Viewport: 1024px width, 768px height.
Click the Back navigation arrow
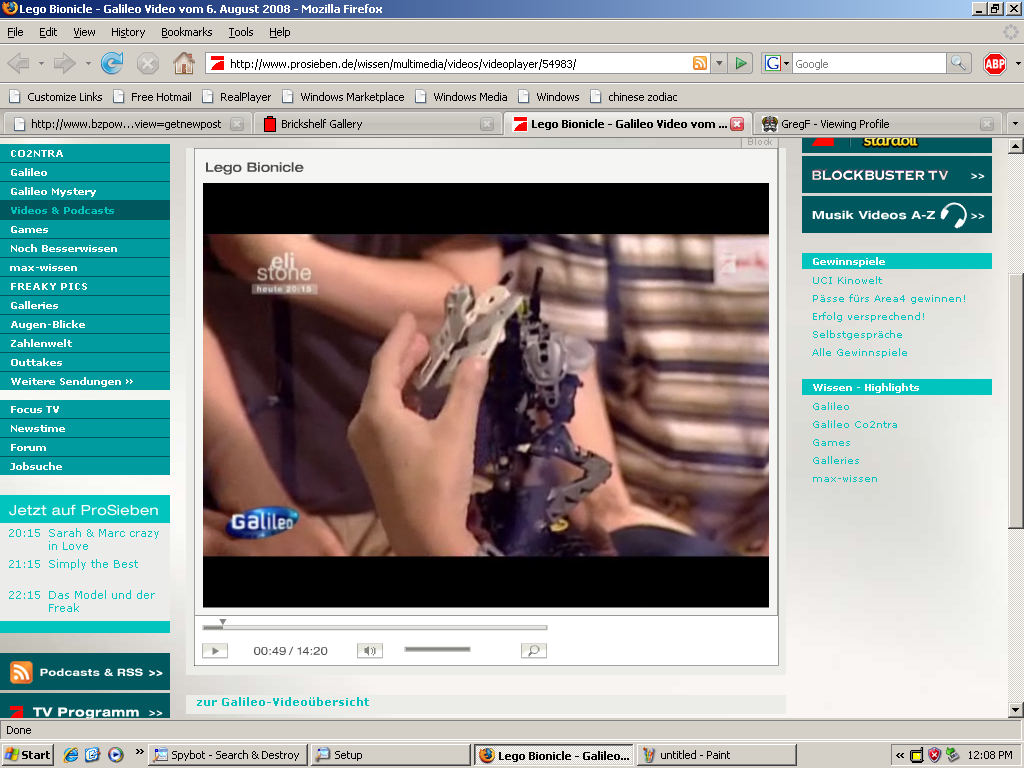coord(19,63)
